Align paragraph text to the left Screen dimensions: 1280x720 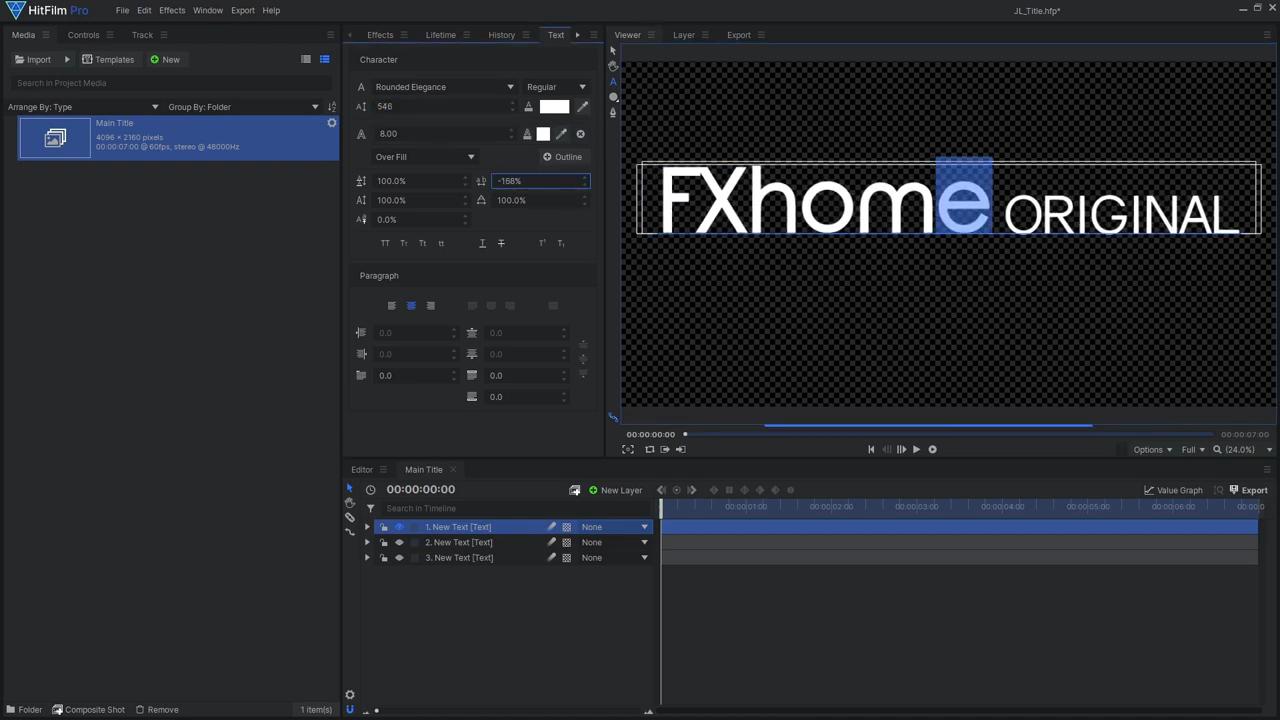(x=392, y=306)
